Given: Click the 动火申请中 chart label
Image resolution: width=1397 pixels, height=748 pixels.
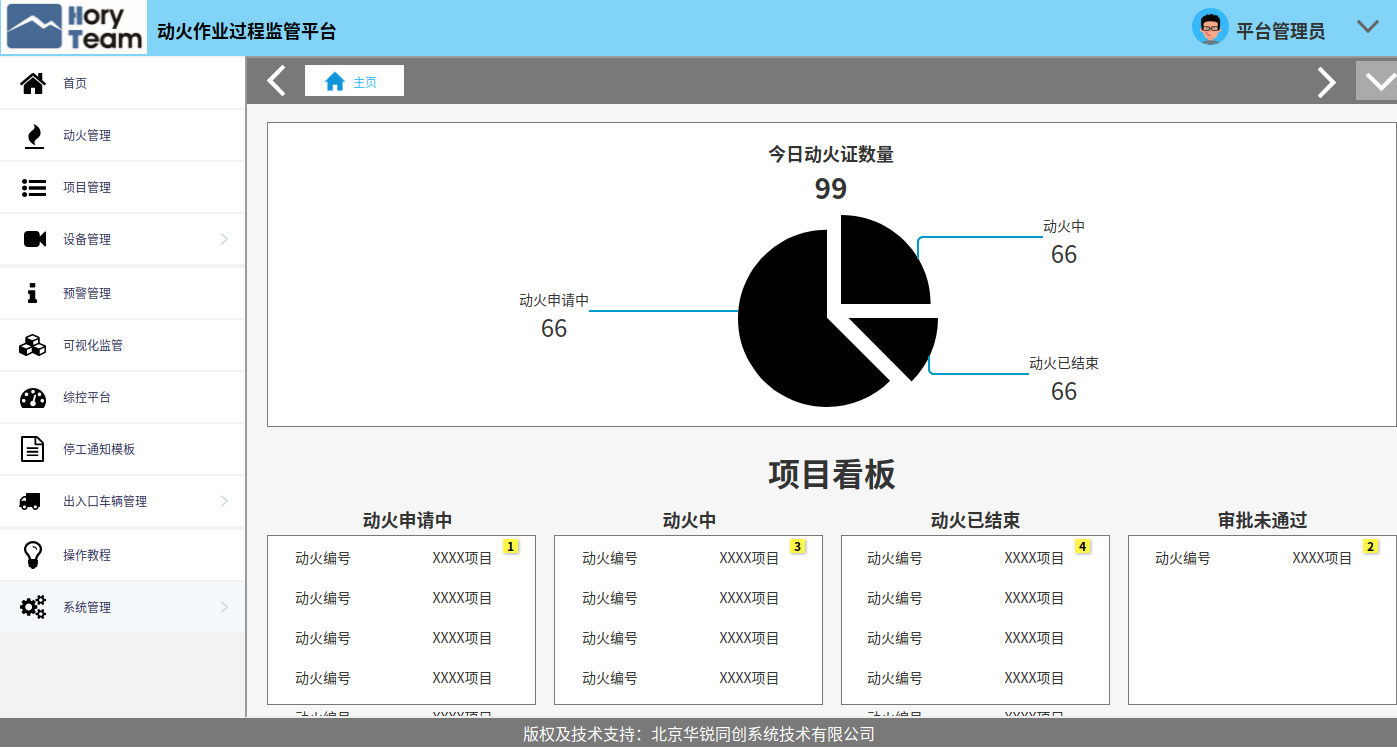Looking at the screenshot, I should pos(554,300).
